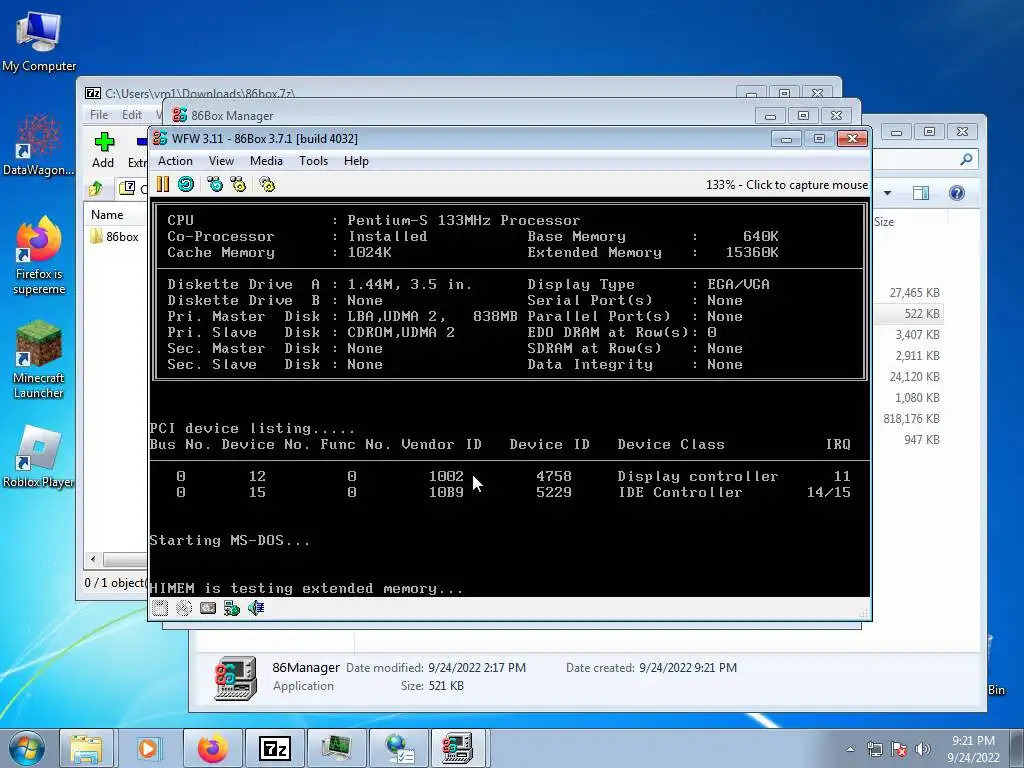Open the Windows Start menu orb

pyautogui.click(x=27, y=748)
